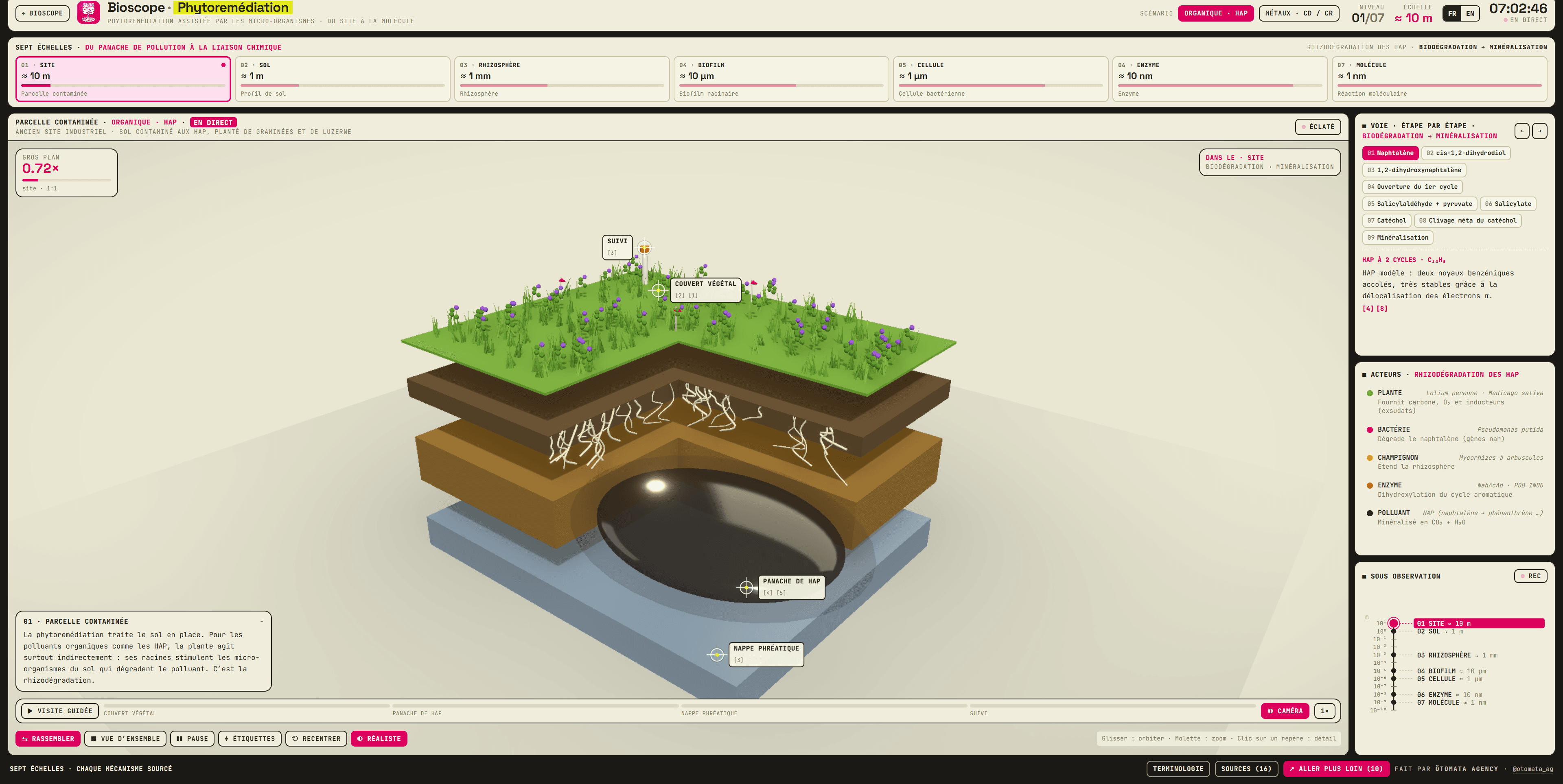This screenshot has width=1563, height=784.
Task: Expand Aller plus loin (10)
Action: tap(1335, 769)
